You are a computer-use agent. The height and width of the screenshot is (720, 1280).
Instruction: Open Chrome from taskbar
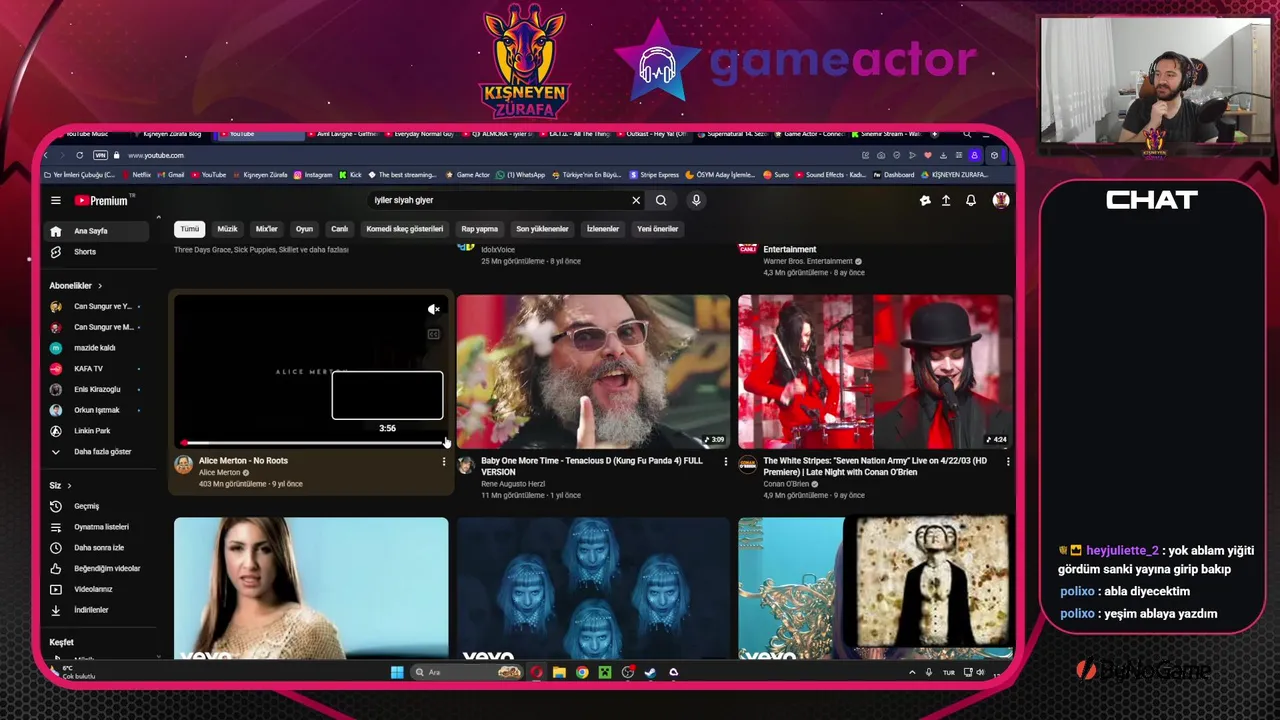pos(582,672)
